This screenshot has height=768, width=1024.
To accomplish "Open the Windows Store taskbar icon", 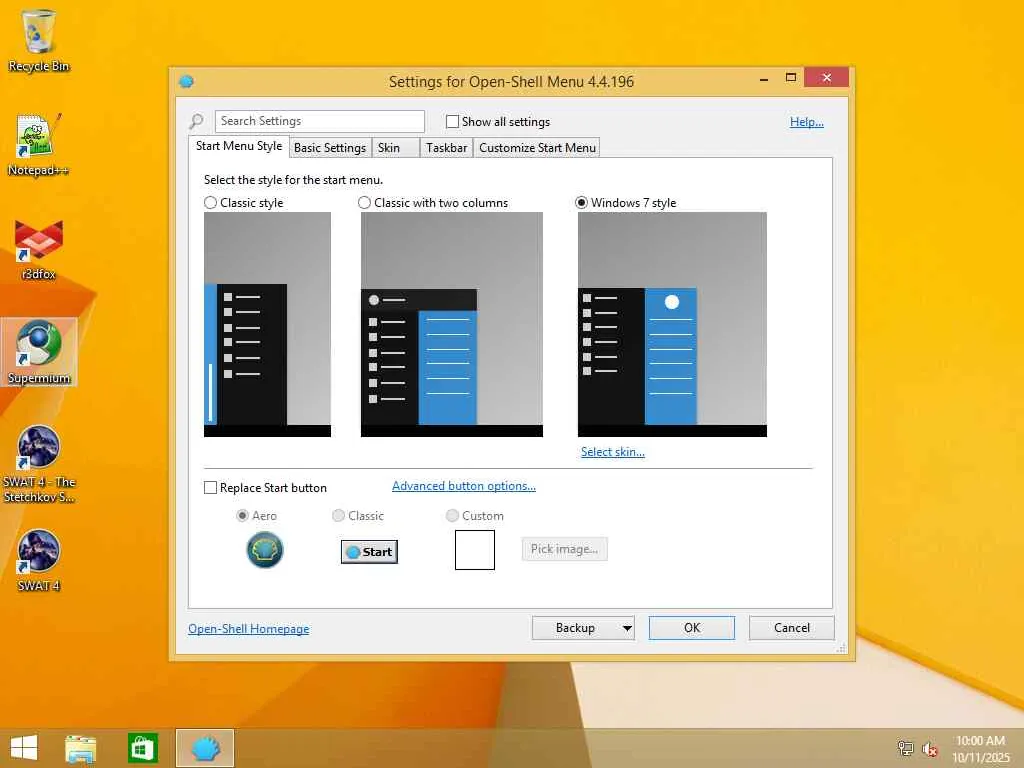I will point(142,748).
